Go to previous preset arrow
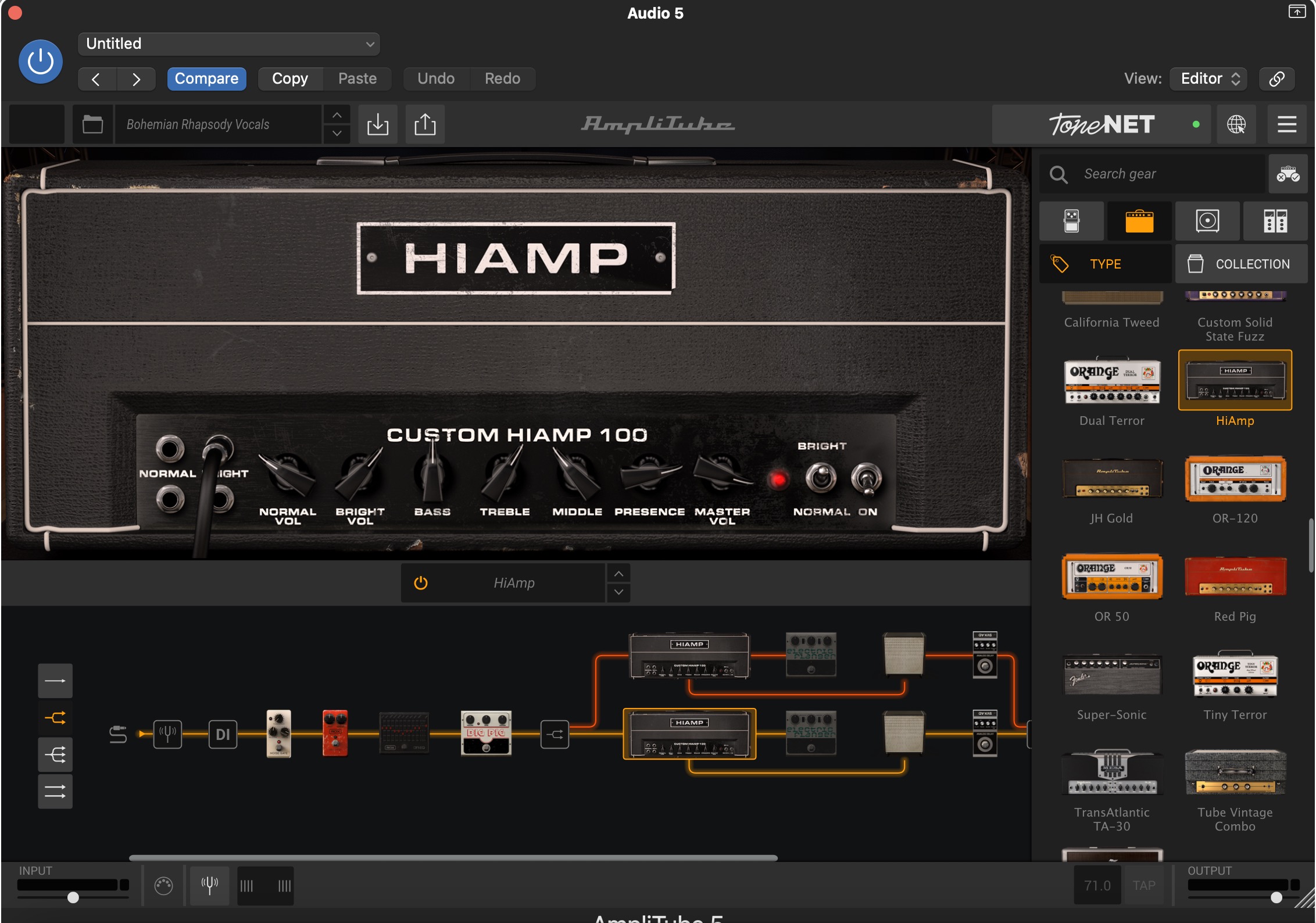1316x923 pixels. (97, 79)
